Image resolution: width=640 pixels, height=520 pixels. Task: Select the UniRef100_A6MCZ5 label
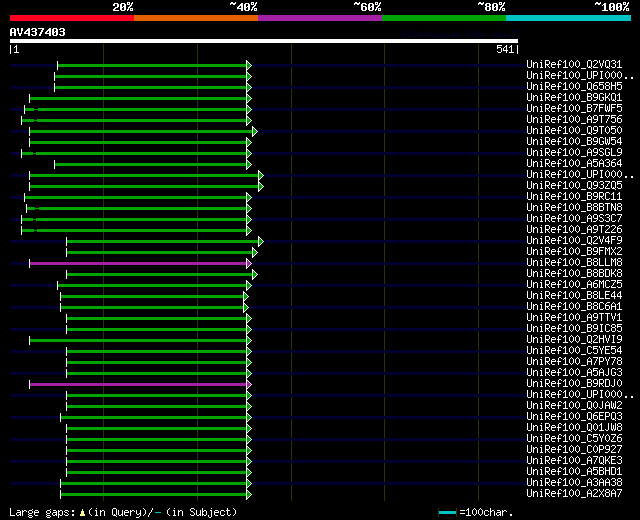(x=574, y=284)
